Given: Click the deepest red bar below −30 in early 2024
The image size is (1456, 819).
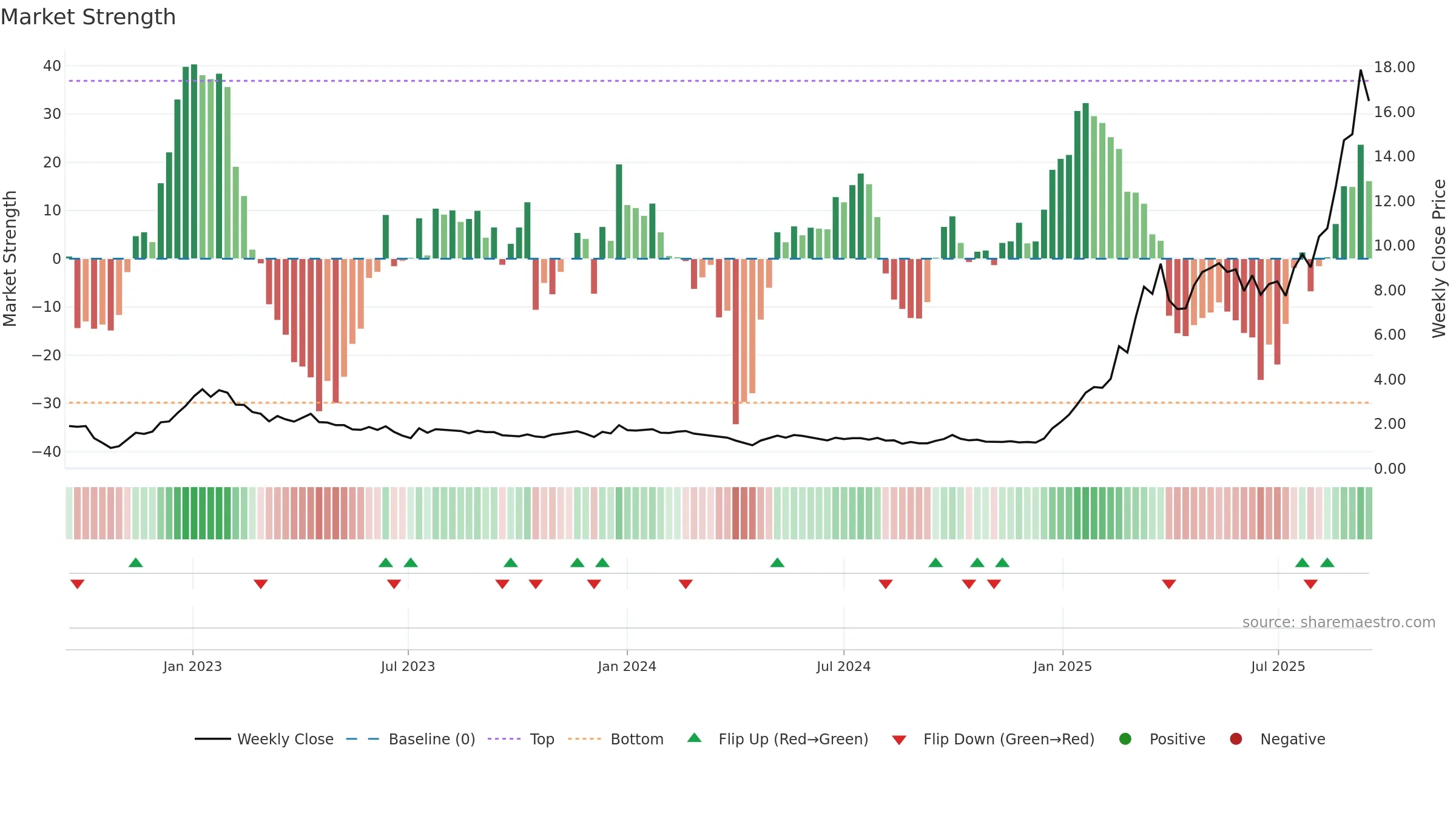Looking at the screenshot, I should (x=736, y=341).
